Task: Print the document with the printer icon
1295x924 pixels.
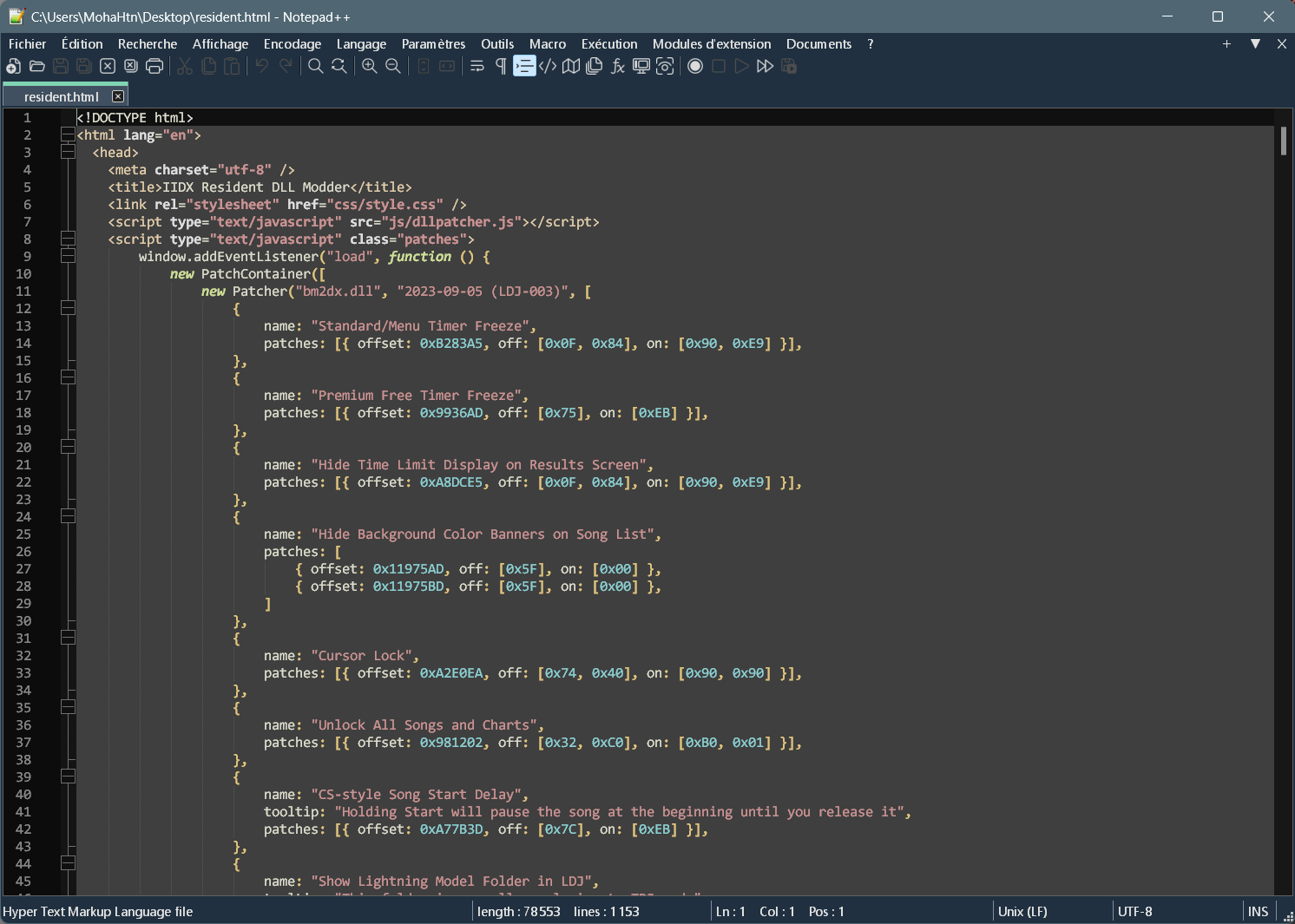Action: [154, 67]
